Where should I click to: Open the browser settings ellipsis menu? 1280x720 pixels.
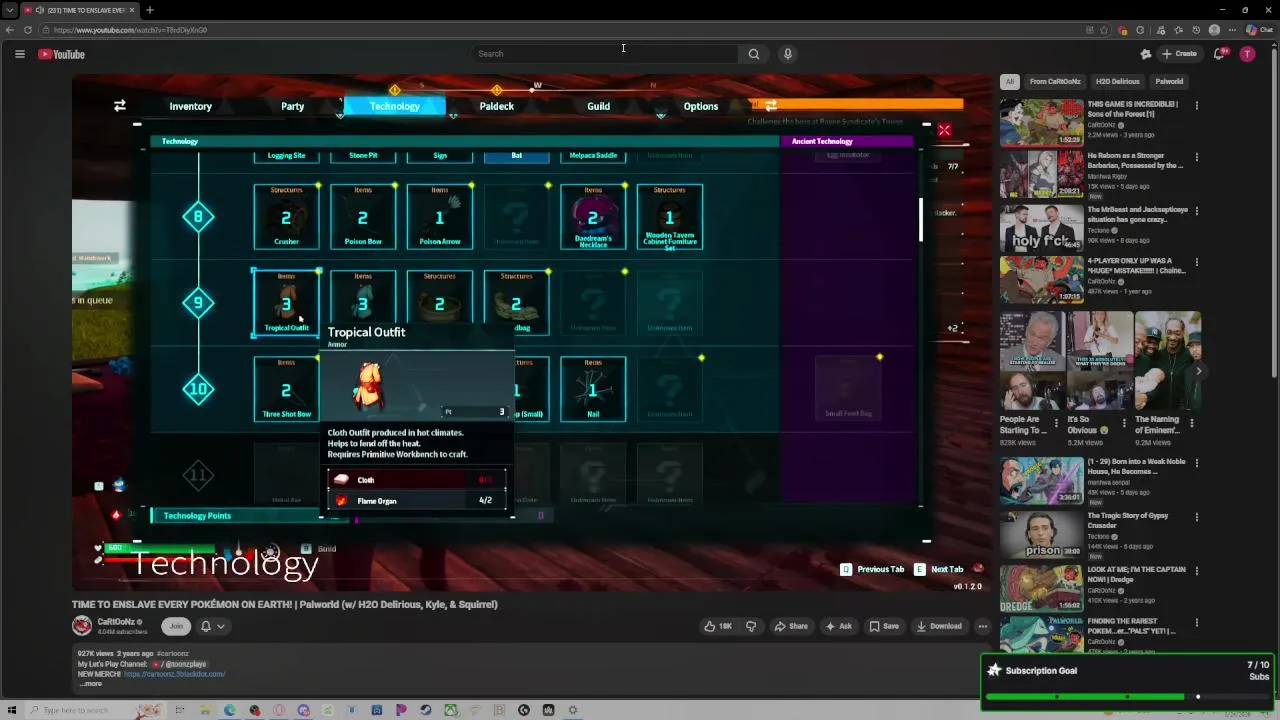1231,30
